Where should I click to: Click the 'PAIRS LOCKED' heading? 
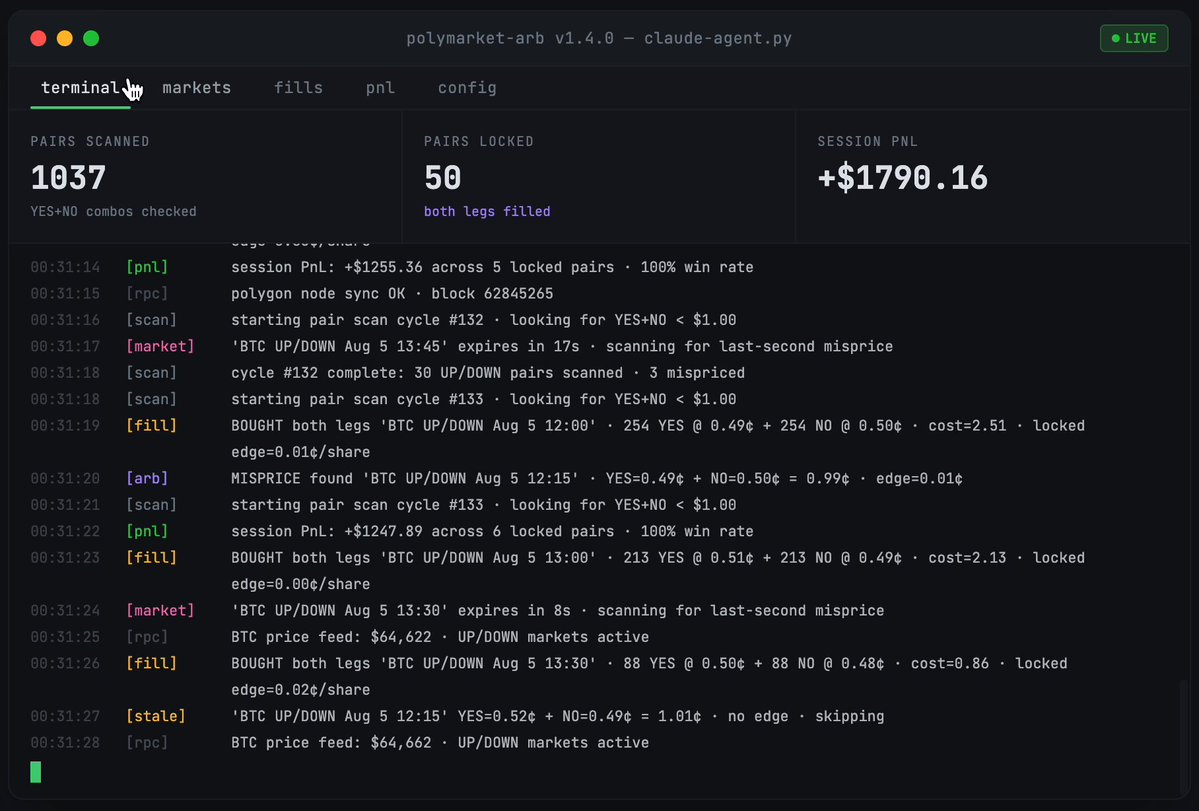tap(479, 141)
